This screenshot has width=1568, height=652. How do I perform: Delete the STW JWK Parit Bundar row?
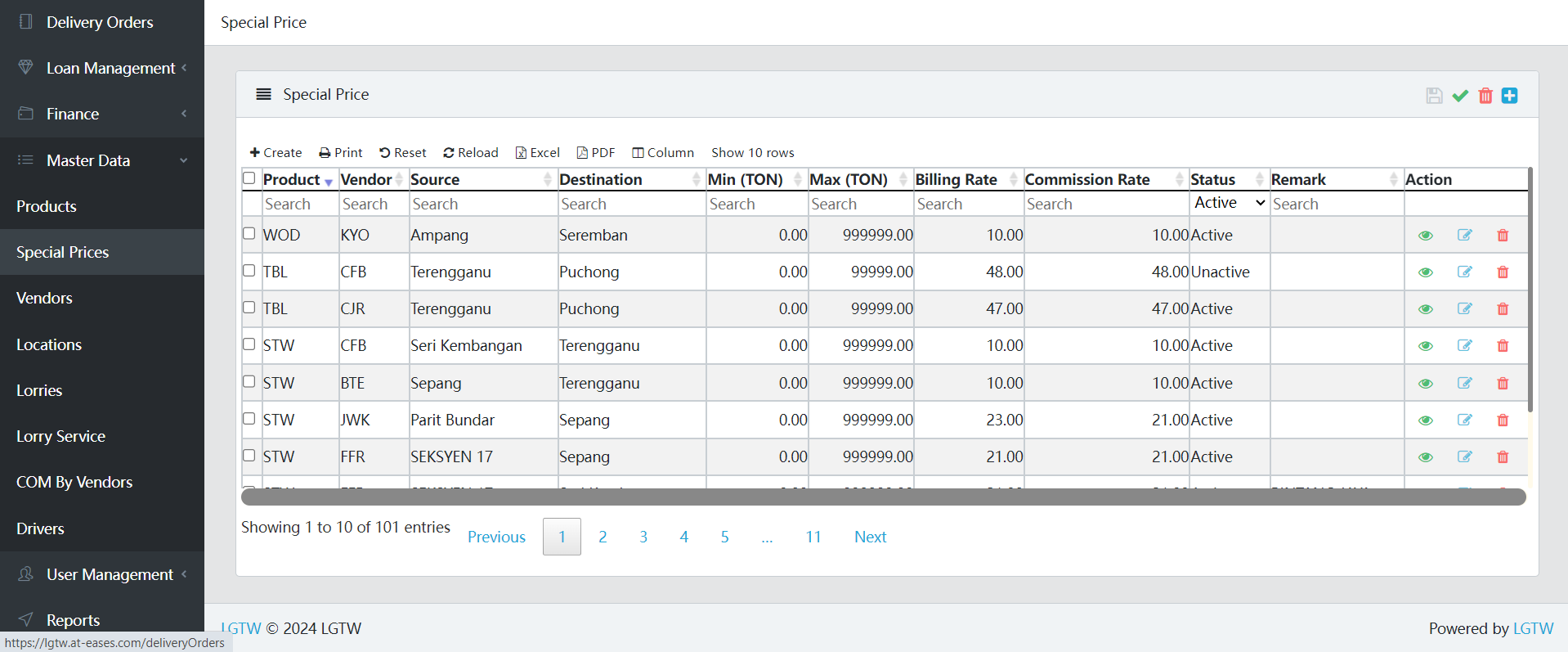(1502, 420)
